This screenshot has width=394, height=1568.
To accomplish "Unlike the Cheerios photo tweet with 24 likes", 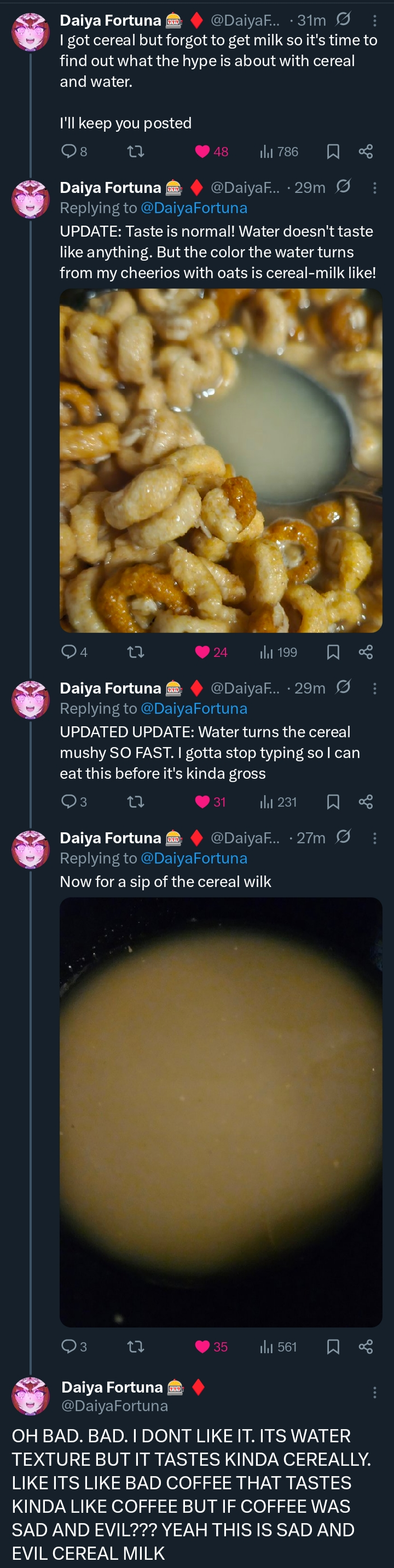I will click(x=202, y=653).
